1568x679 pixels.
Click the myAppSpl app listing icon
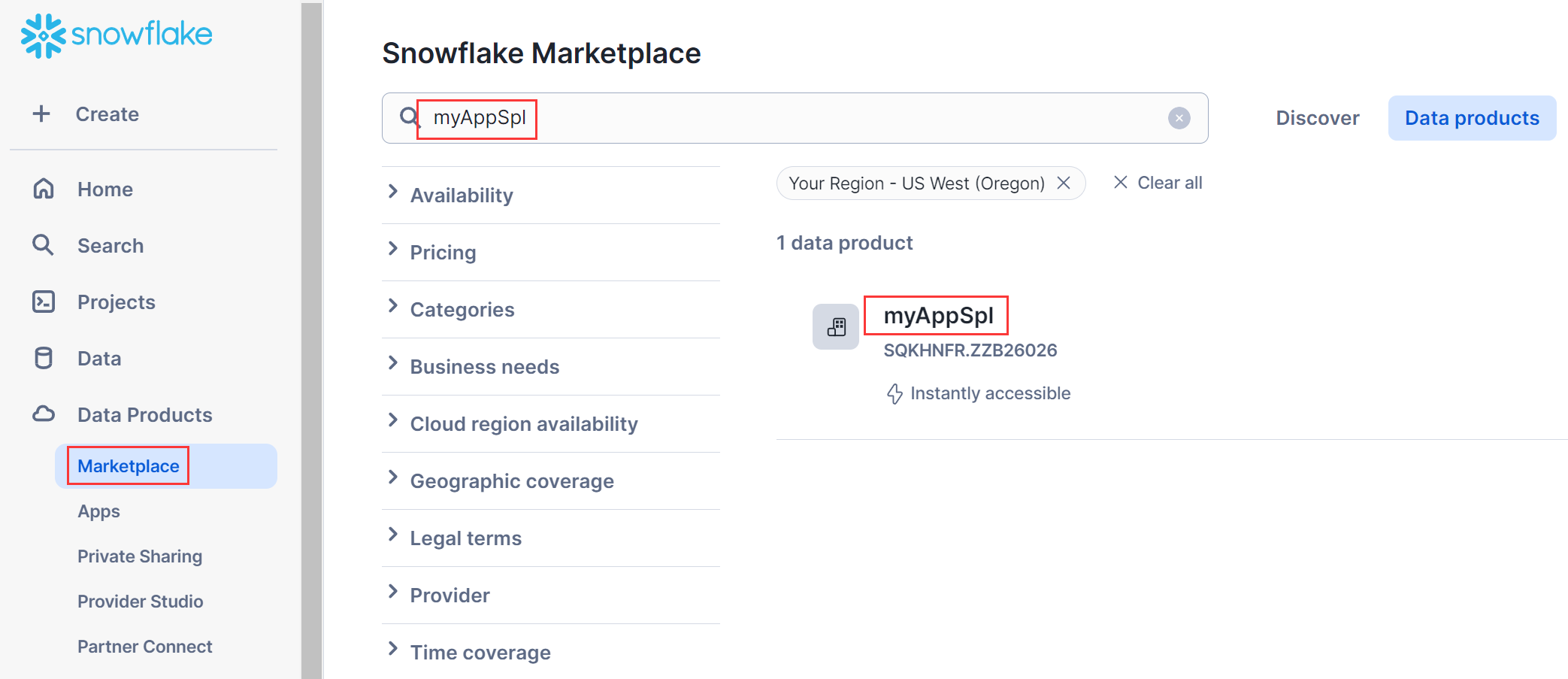835,327
